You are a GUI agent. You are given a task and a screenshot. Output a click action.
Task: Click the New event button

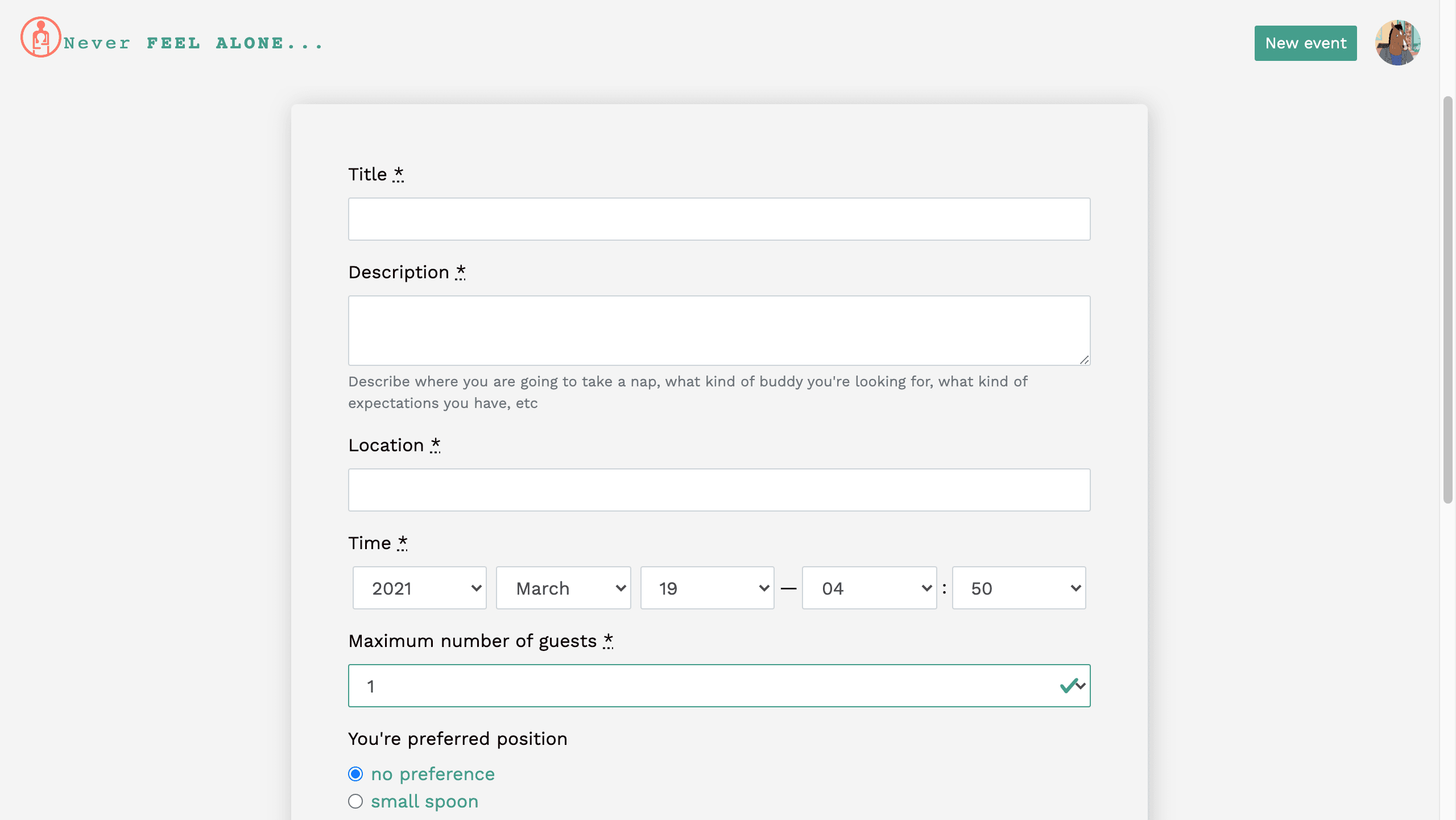coord(1305,43)
